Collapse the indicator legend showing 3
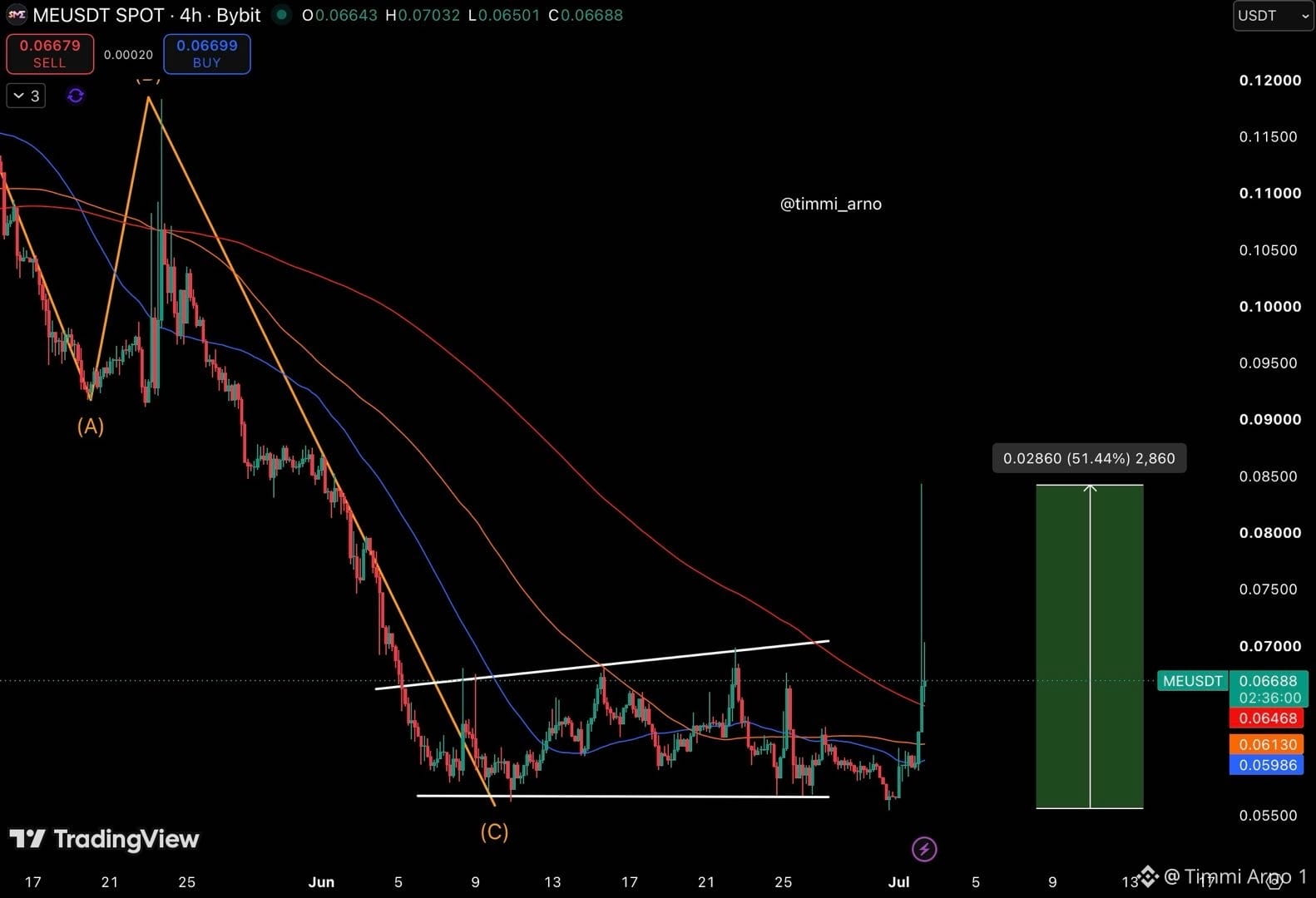 click(x=26, y=96)
